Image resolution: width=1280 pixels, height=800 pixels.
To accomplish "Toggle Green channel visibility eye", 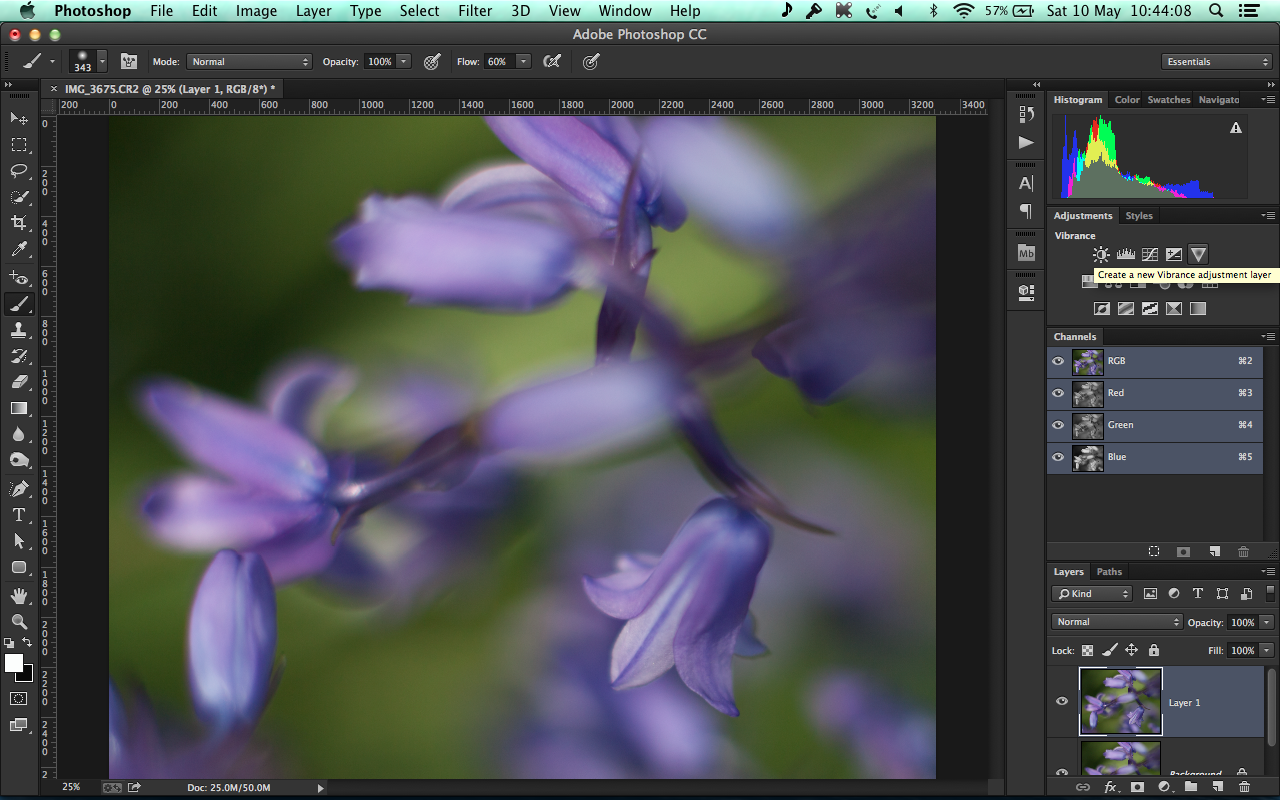I will coord(1058,425).
